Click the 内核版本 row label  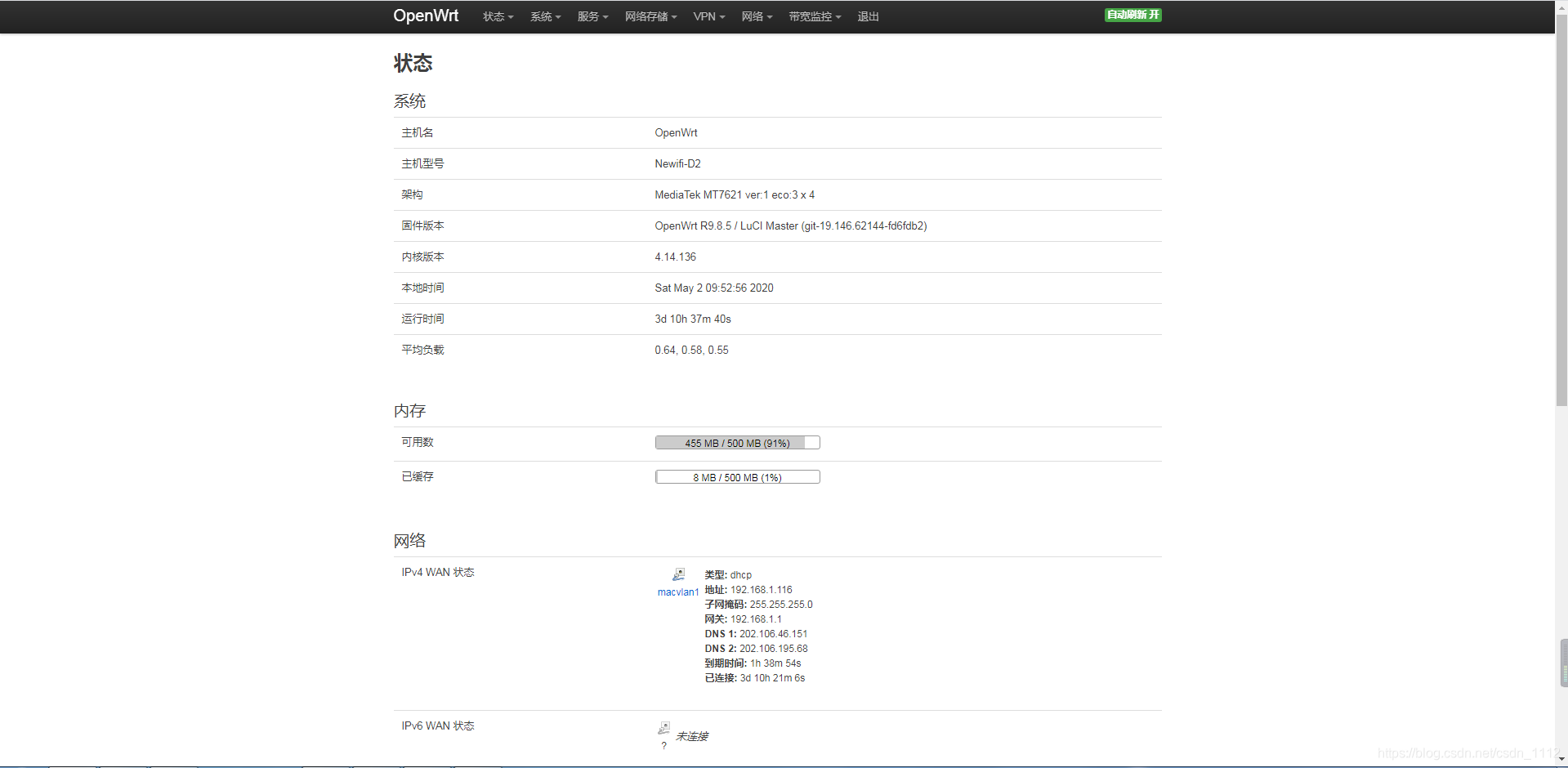coord(422,257)
